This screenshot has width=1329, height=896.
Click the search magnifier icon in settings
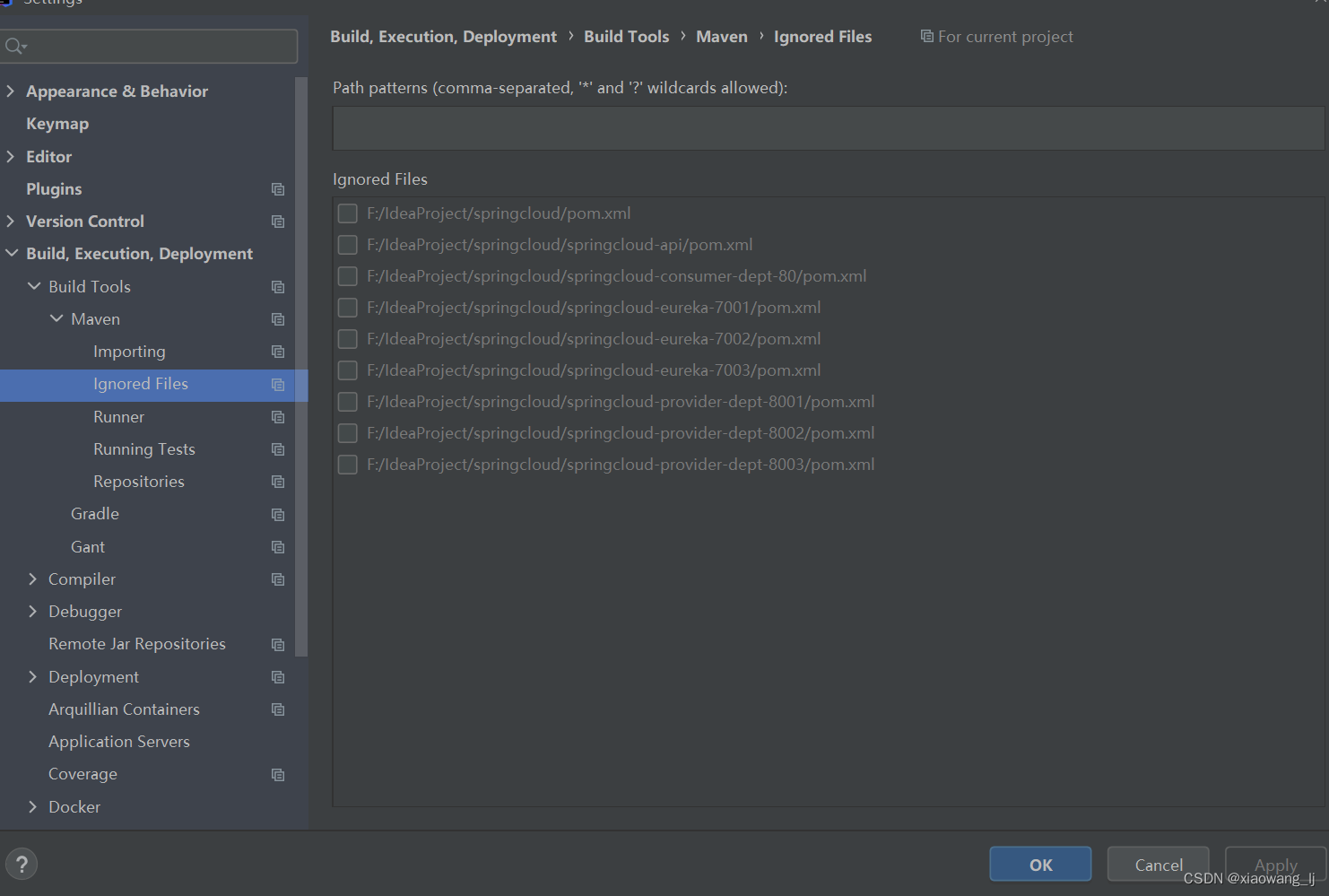(x=15, y=46)
